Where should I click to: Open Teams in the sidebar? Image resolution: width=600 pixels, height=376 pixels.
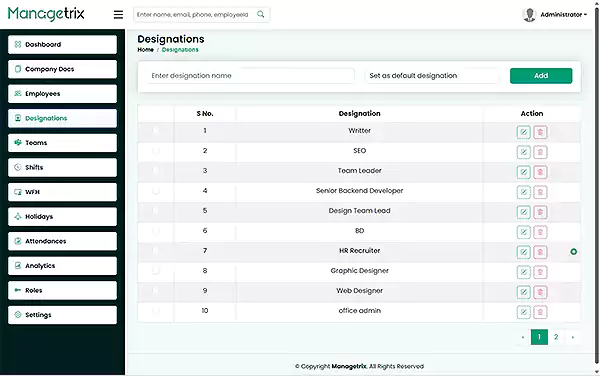coord(62,143)
